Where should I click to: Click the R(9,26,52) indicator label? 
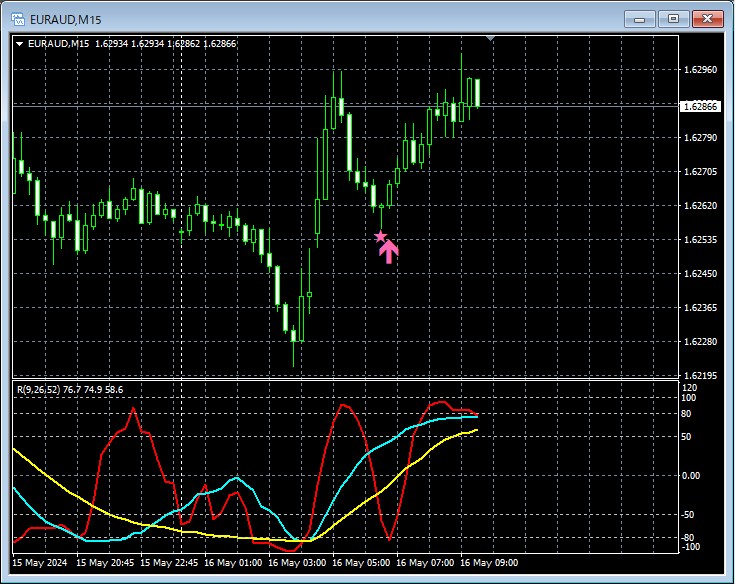38,390
